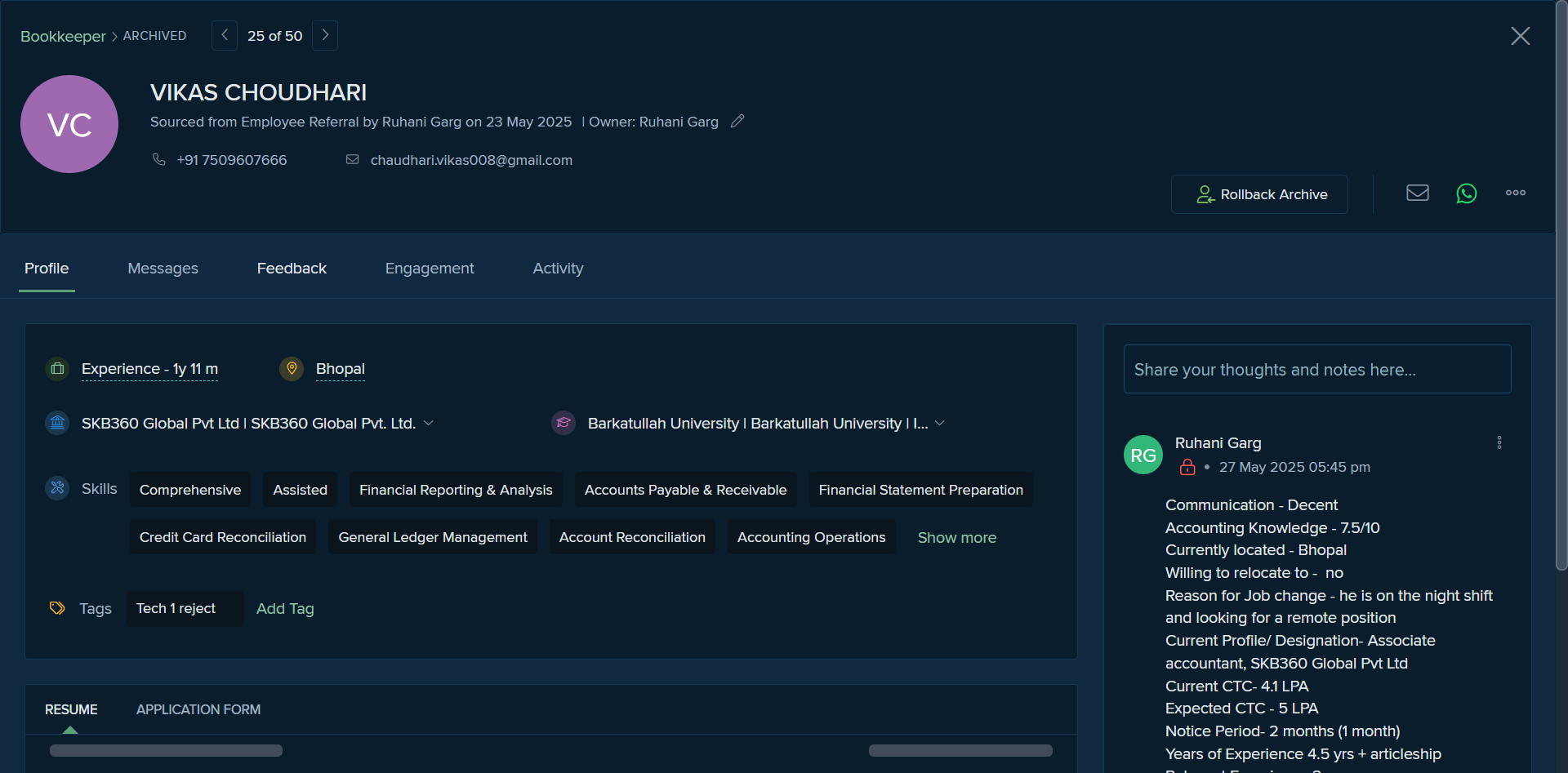Go to next candidate arrow
This screenshot has height=773, width=1568.
[x=325, y=35]
